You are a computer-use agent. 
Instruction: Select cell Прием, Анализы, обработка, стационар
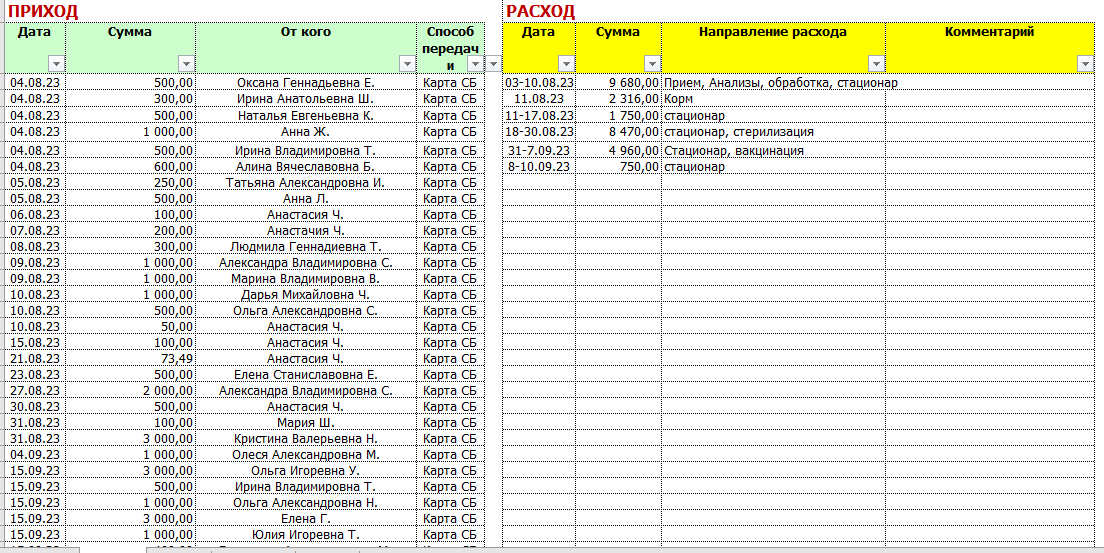(x=773, y=82)
